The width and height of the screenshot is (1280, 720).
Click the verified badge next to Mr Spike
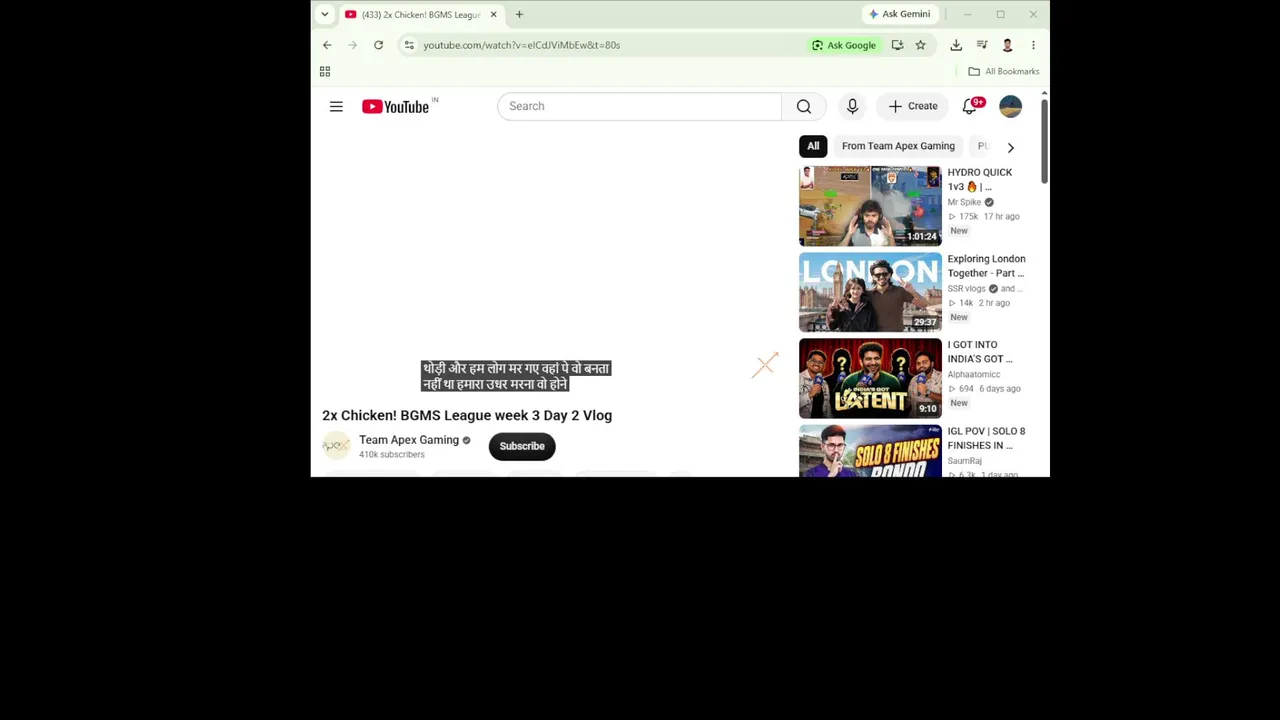(989, 202)
